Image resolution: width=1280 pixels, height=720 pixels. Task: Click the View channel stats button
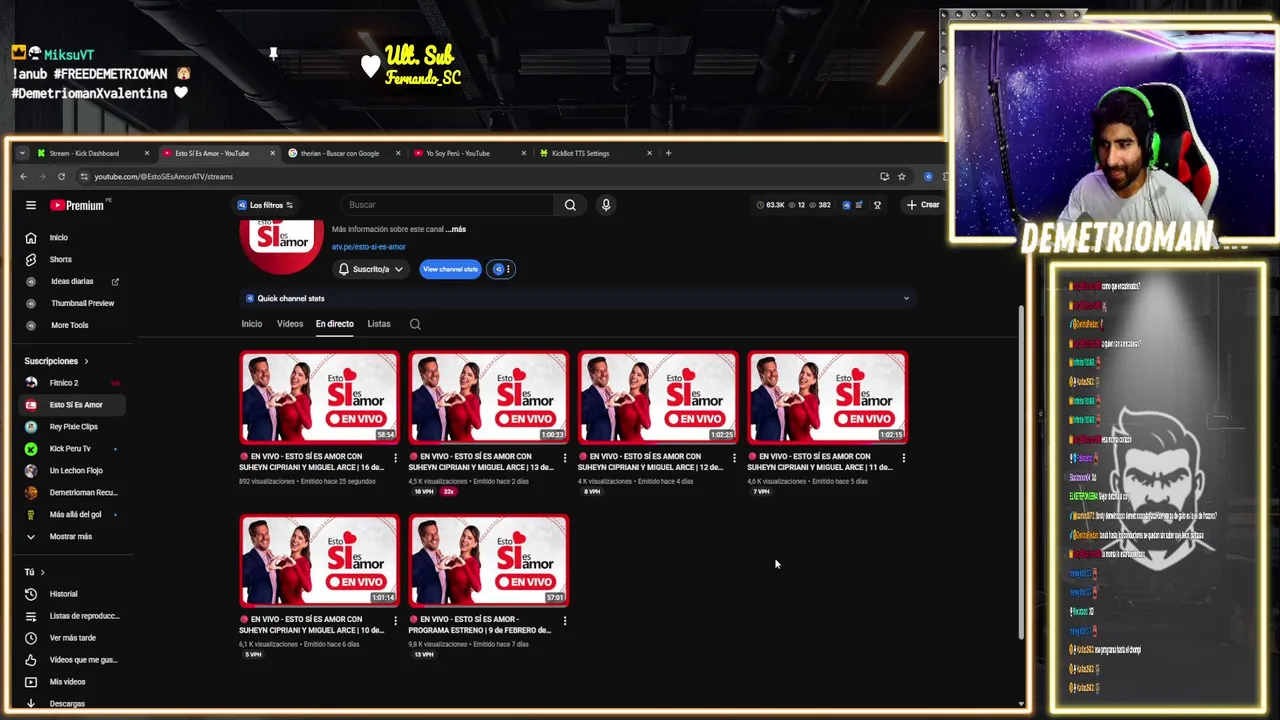point(450,269)
